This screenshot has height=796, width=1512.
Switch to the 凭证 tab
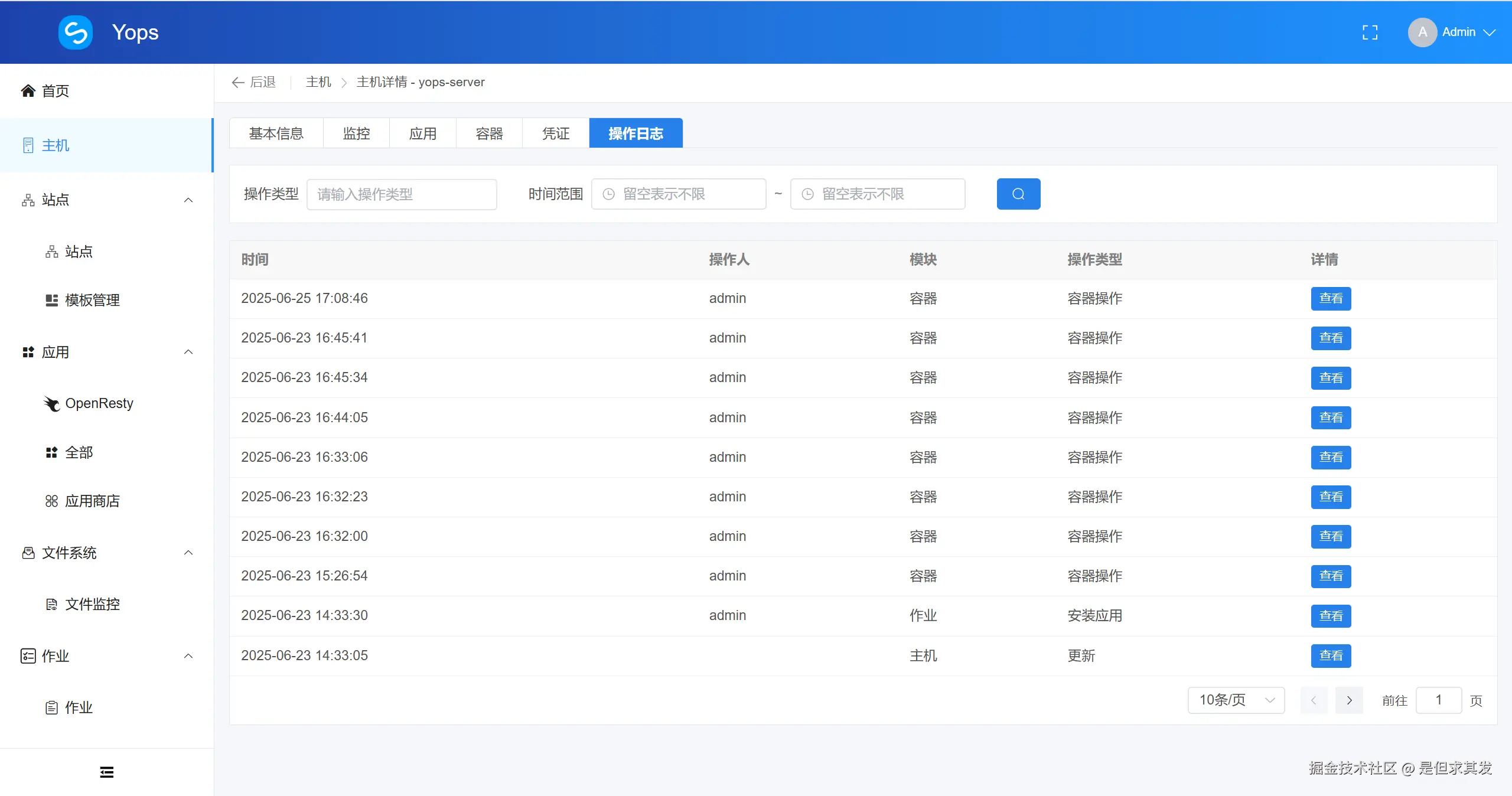click(554, 133)
